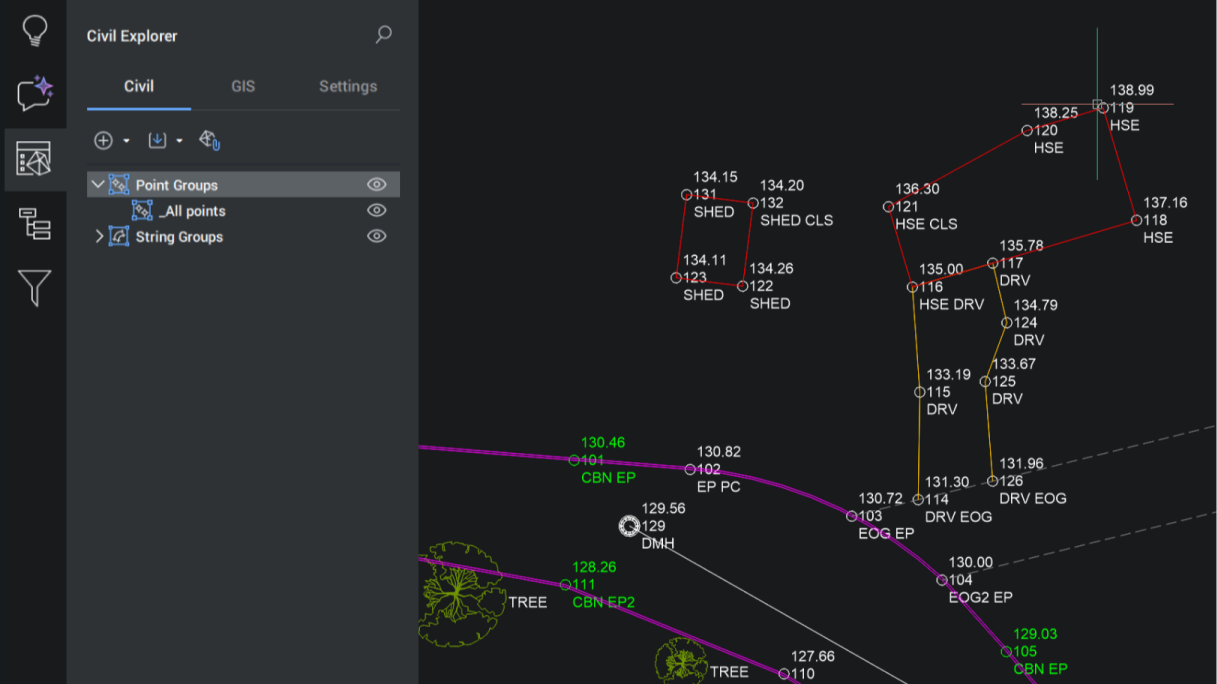Click the HSE CLS label at point 121
Viewport: 1217px width, 684px height.
pyautogui.click(x=926, y=224)
